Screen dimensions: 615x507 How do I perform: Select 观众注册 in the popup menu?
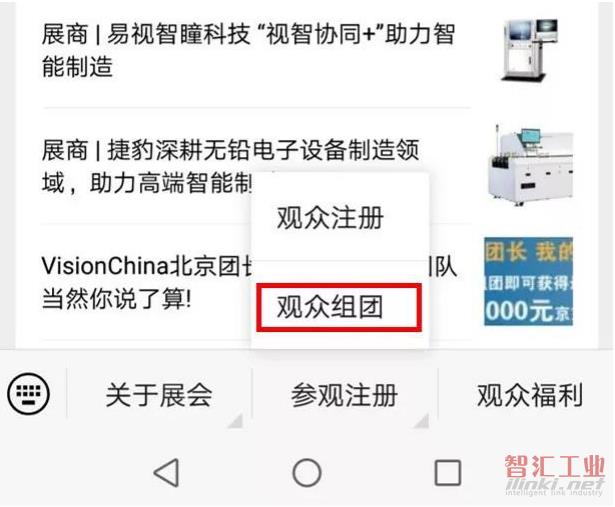(x=330, y=218)
